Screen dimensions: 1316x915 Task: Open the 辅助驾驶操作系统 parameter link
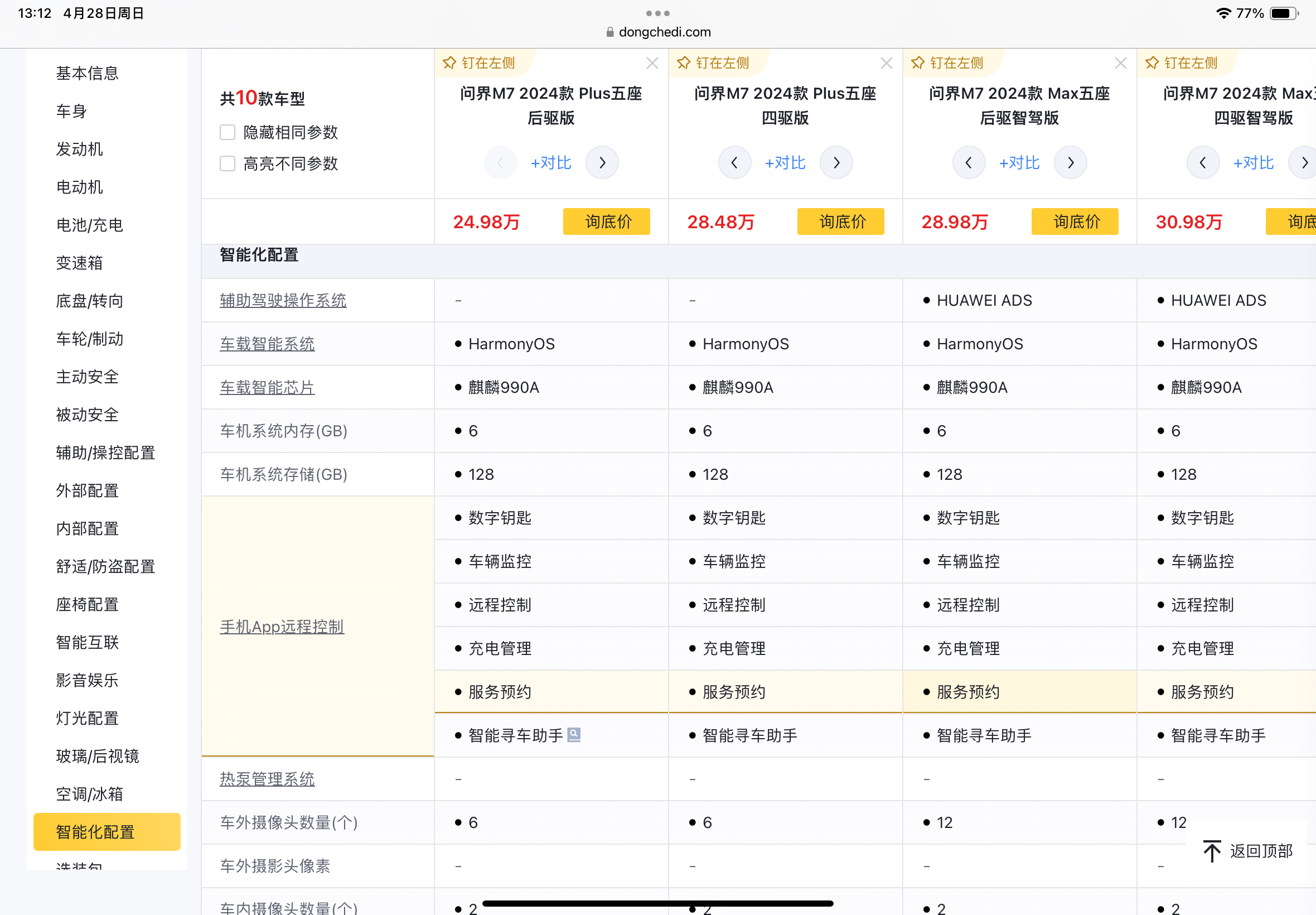point(283,300)
